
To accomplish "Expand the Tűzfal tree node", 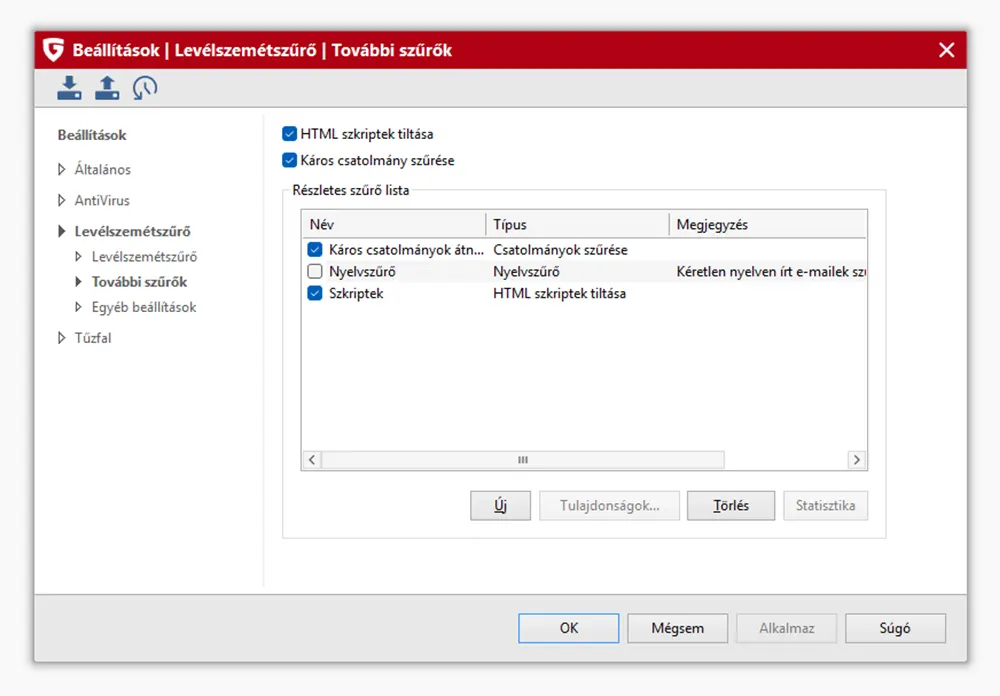I will (62, 338).
